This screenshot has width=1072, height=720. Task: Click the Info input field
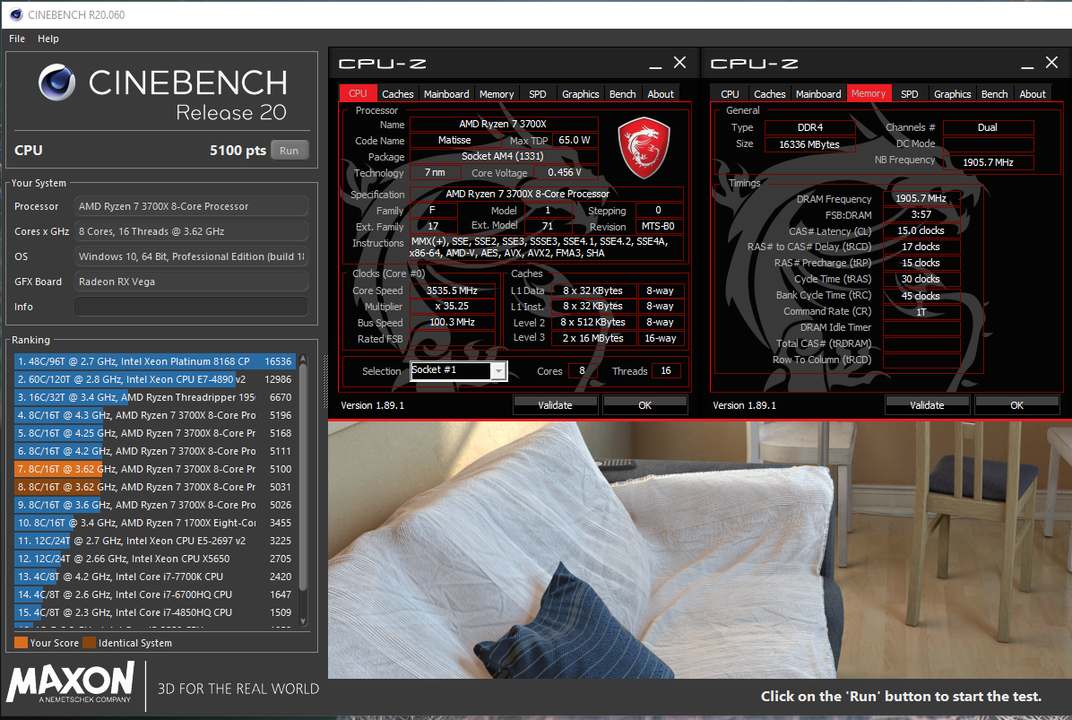191,307
